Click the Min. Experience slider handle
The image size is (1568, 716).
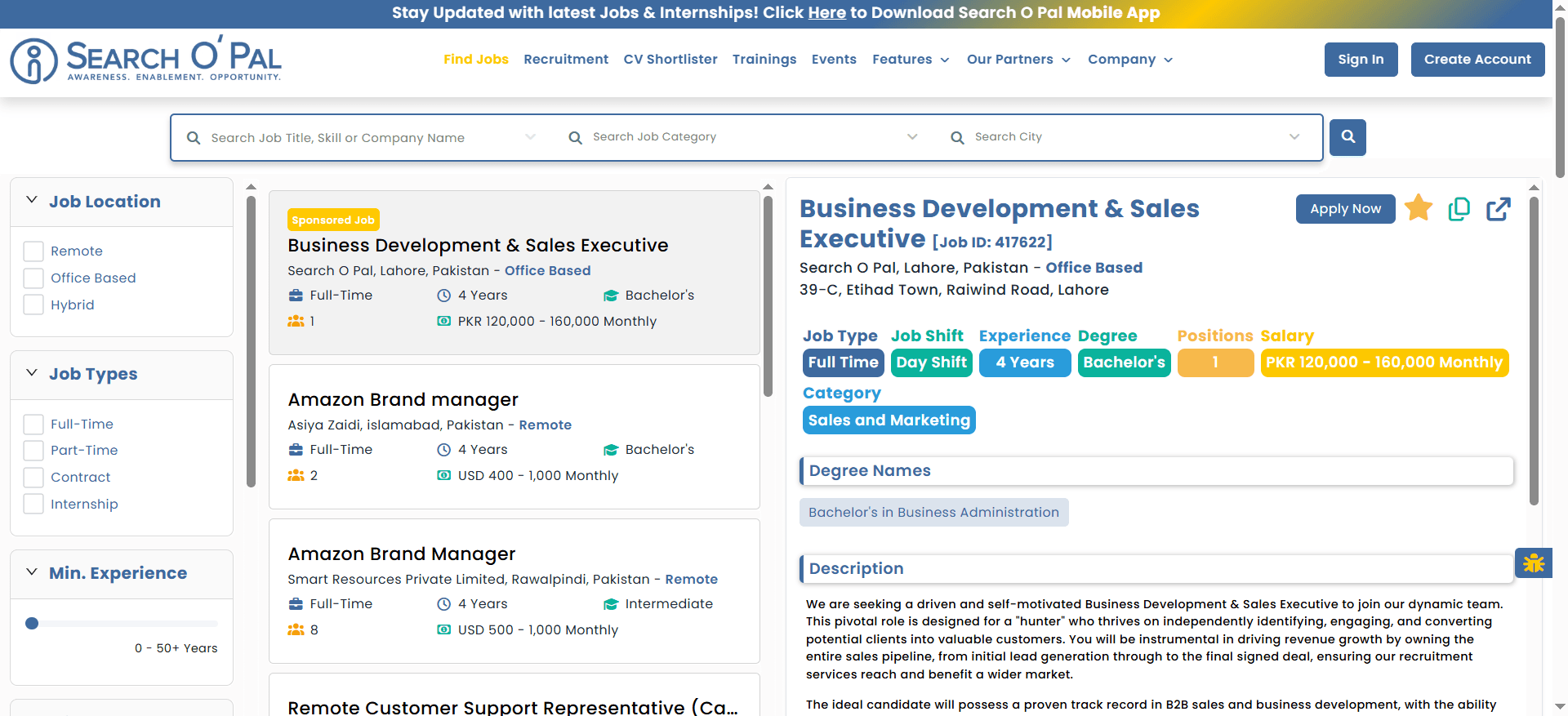32,624
